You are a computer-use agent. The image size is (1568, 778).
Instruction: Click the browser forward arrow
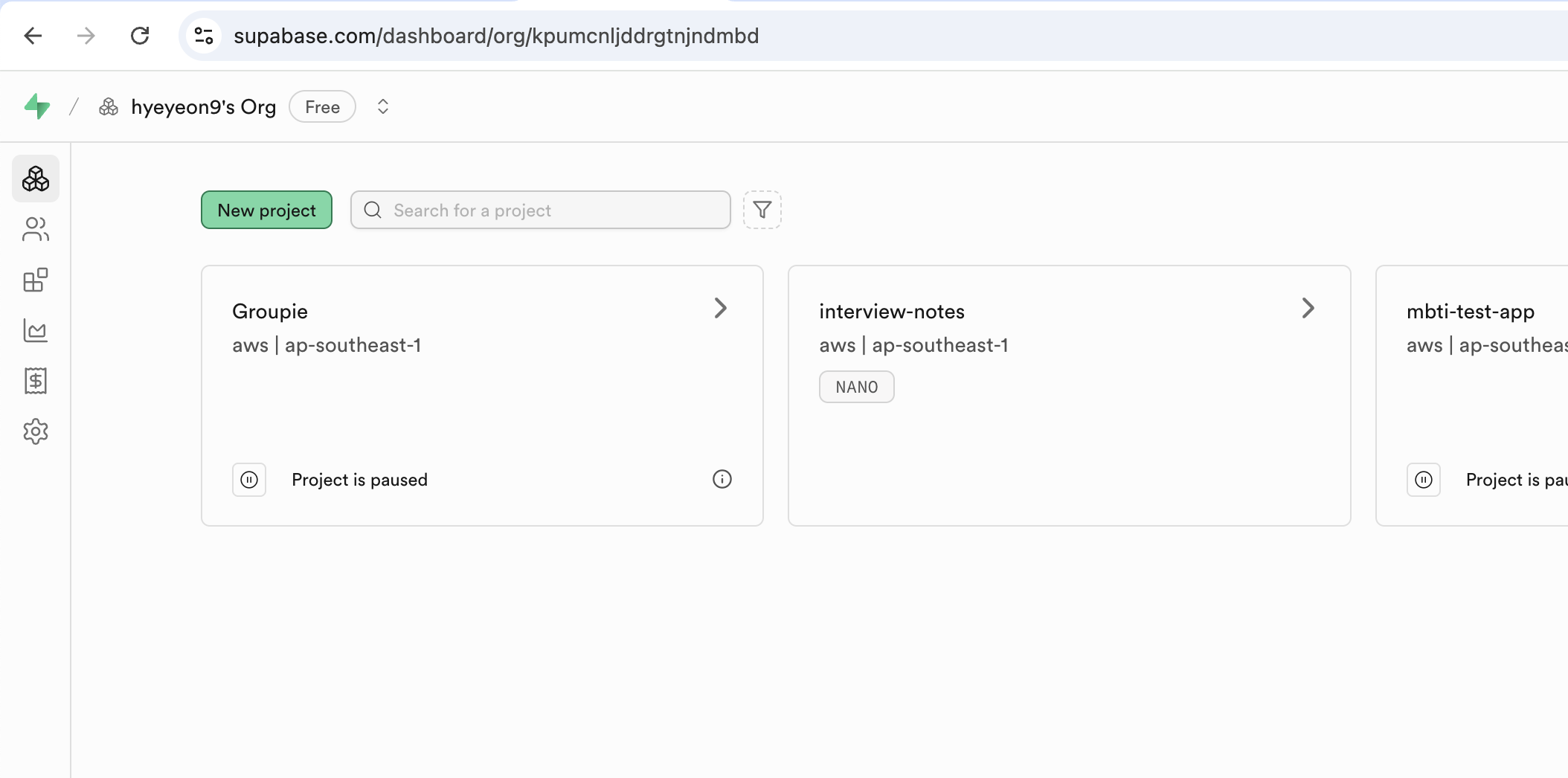pyautogui.click(x=86, y=36)
